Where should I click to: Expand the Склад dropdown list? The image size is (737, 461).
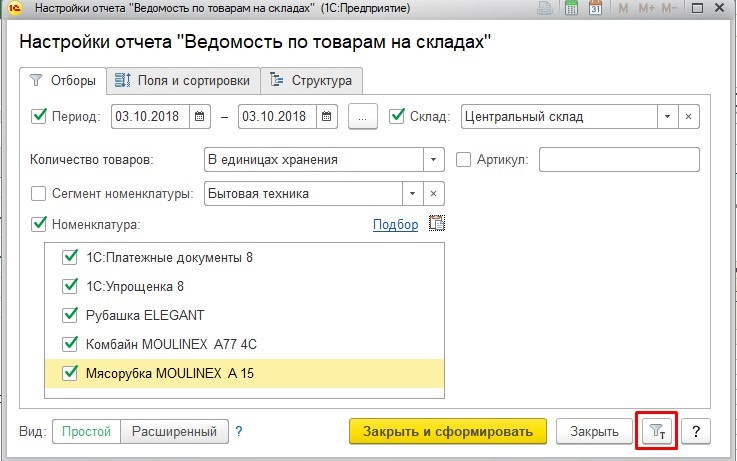click(x=667, y=116)
